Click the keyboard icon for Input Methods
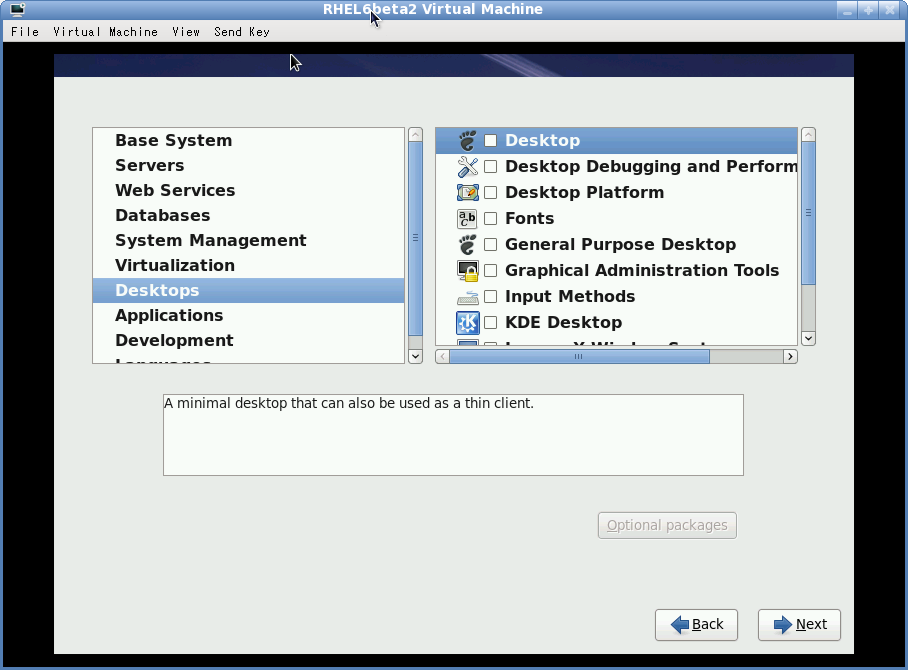Viewport: 908px width, 670px height. coord(467,296)
